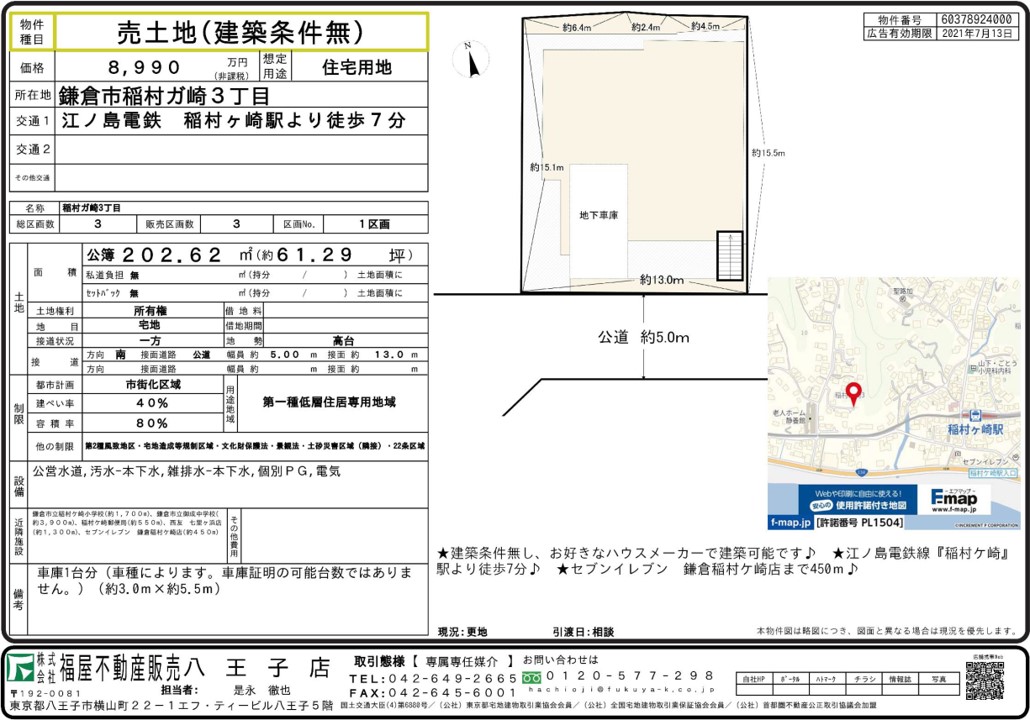The image size is (1030, 720).
Task: Click the blue f-map.jp label on map
Action: (x=790, y=523)
